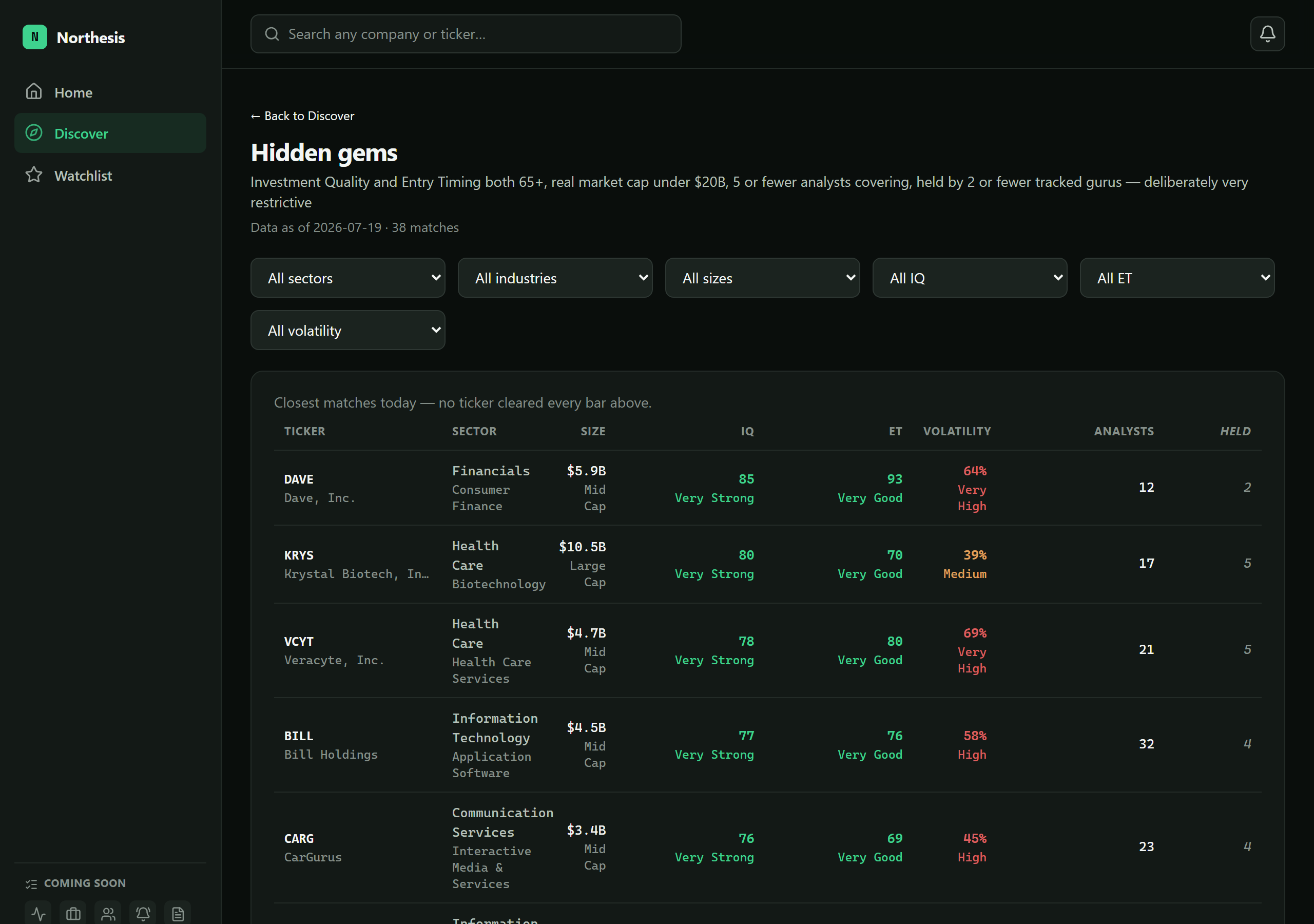Select Discover in the sidebar
The height and width of the screenshot is (924, 1314).
coord(110,133)
